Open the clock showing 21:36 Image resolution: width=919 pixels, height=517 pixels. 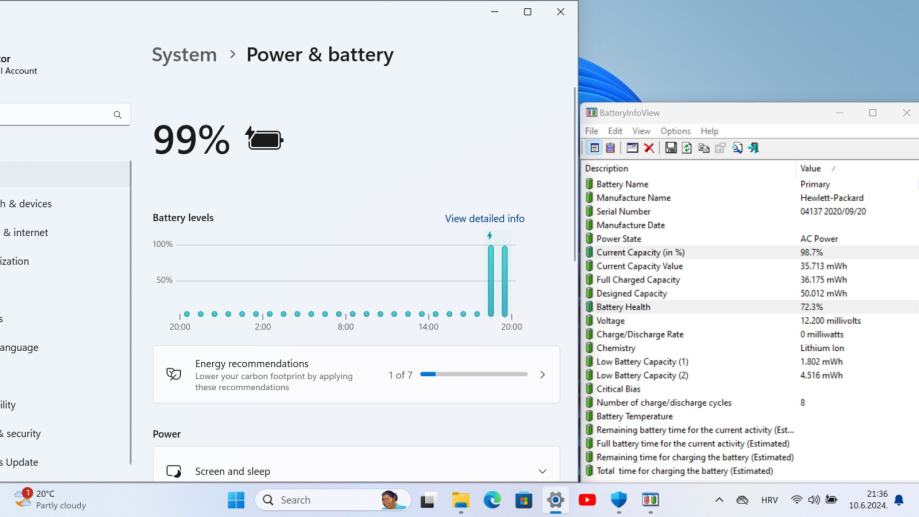point(867,499)
